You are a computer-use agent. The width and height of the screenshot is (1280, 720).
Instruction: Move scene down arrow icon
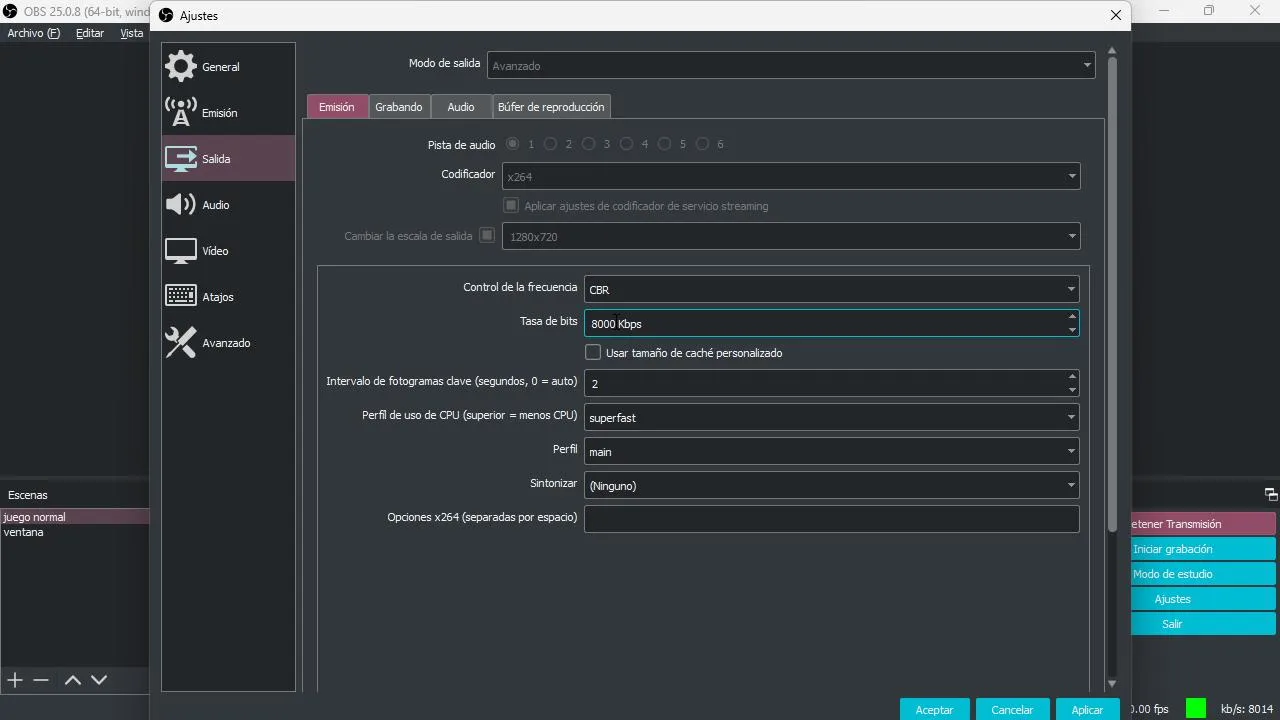pyautogui.click(x=99, y=680)
